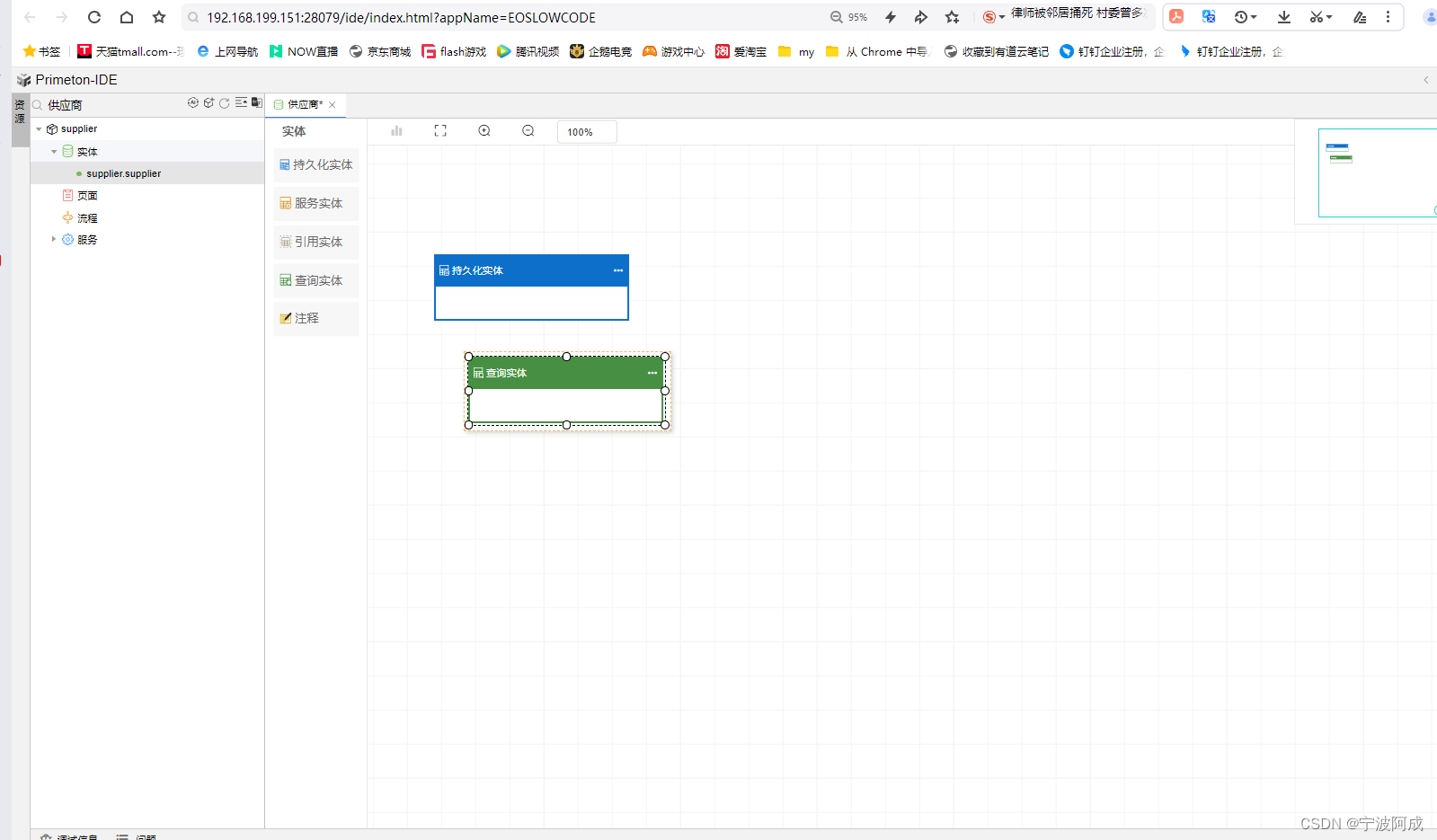Screen dimensions: 1437x840
Task: Close the 供应商* editor tab
Action: [333, 105]
